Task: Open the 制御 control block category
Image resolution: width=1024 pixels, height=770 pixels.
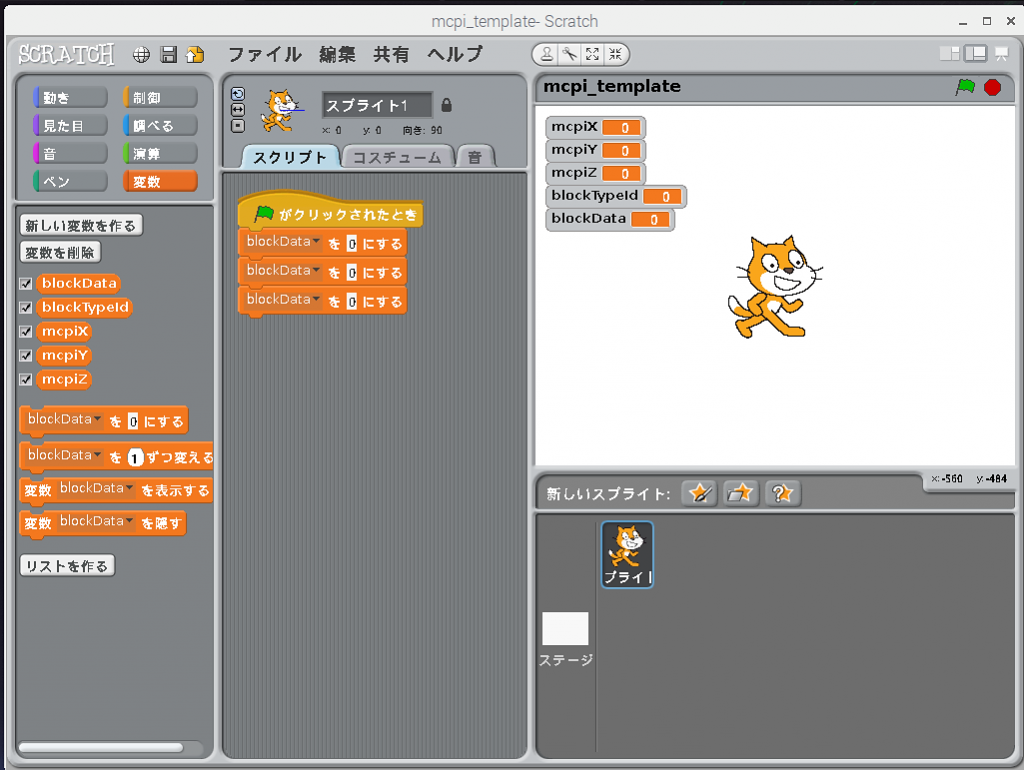Action: [x=160, y=98]
